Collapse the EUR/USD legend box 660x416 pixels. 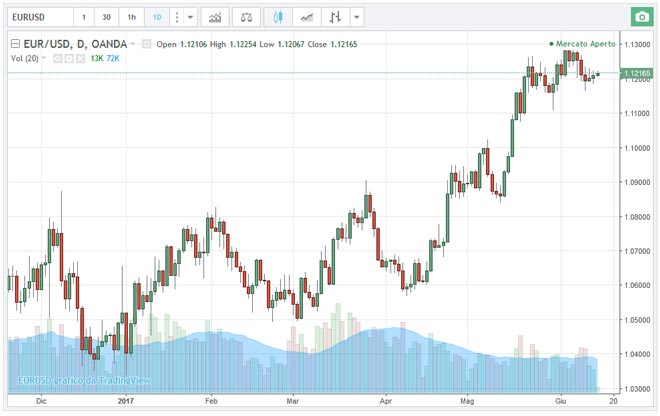[13, 44]
